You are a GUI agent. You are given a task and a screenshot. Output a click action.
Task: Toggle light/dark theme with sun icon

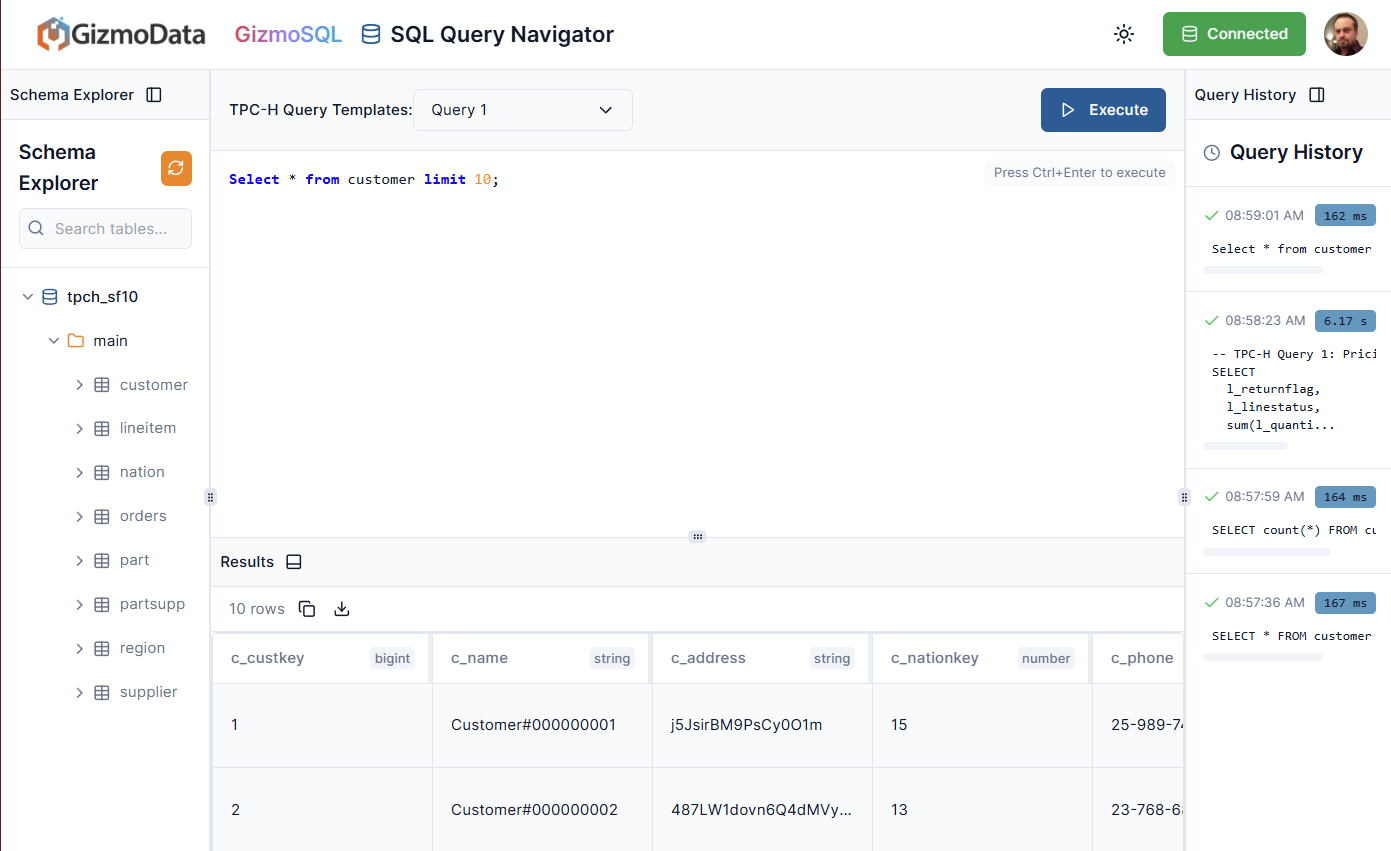click(x=1124, y=33)
